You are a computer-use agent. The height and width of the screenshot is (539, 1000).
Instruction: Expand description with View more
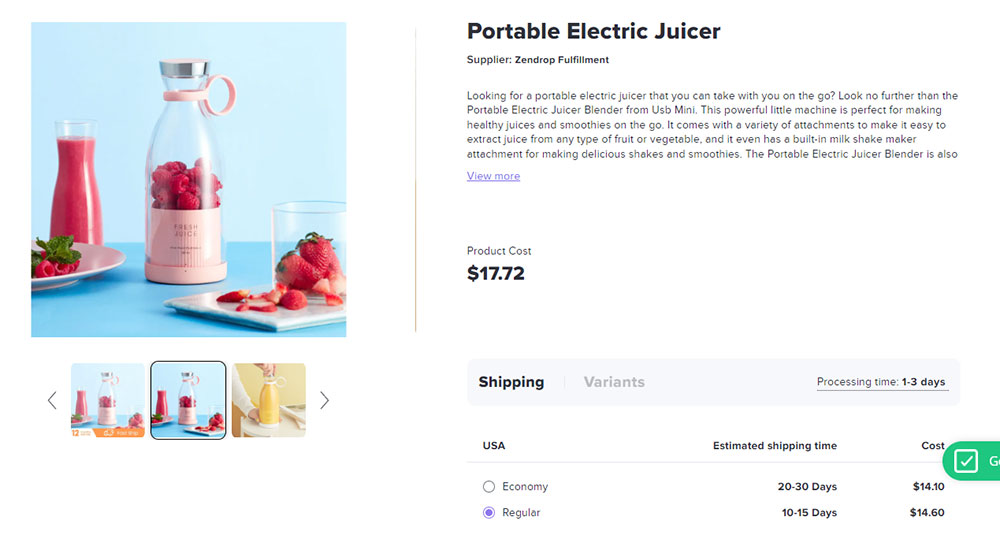493,176
